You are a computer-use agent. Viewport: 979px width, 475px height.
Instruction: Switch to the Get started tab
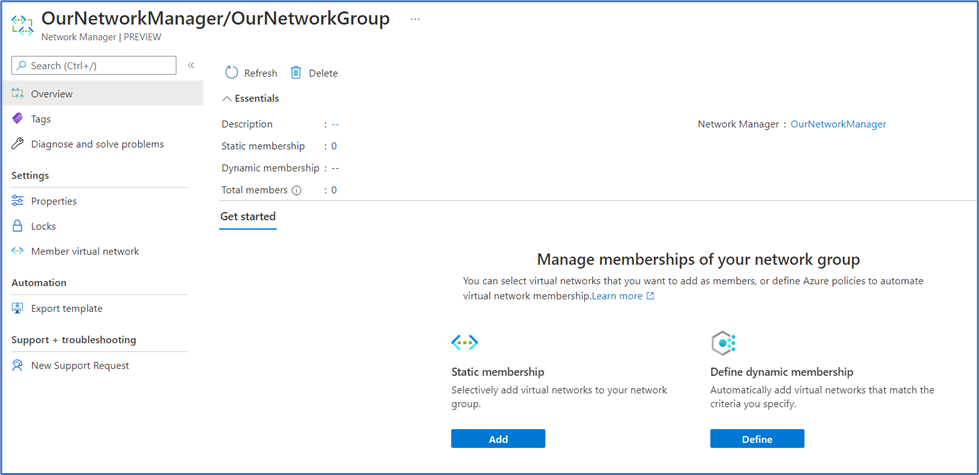click(248, 216)
